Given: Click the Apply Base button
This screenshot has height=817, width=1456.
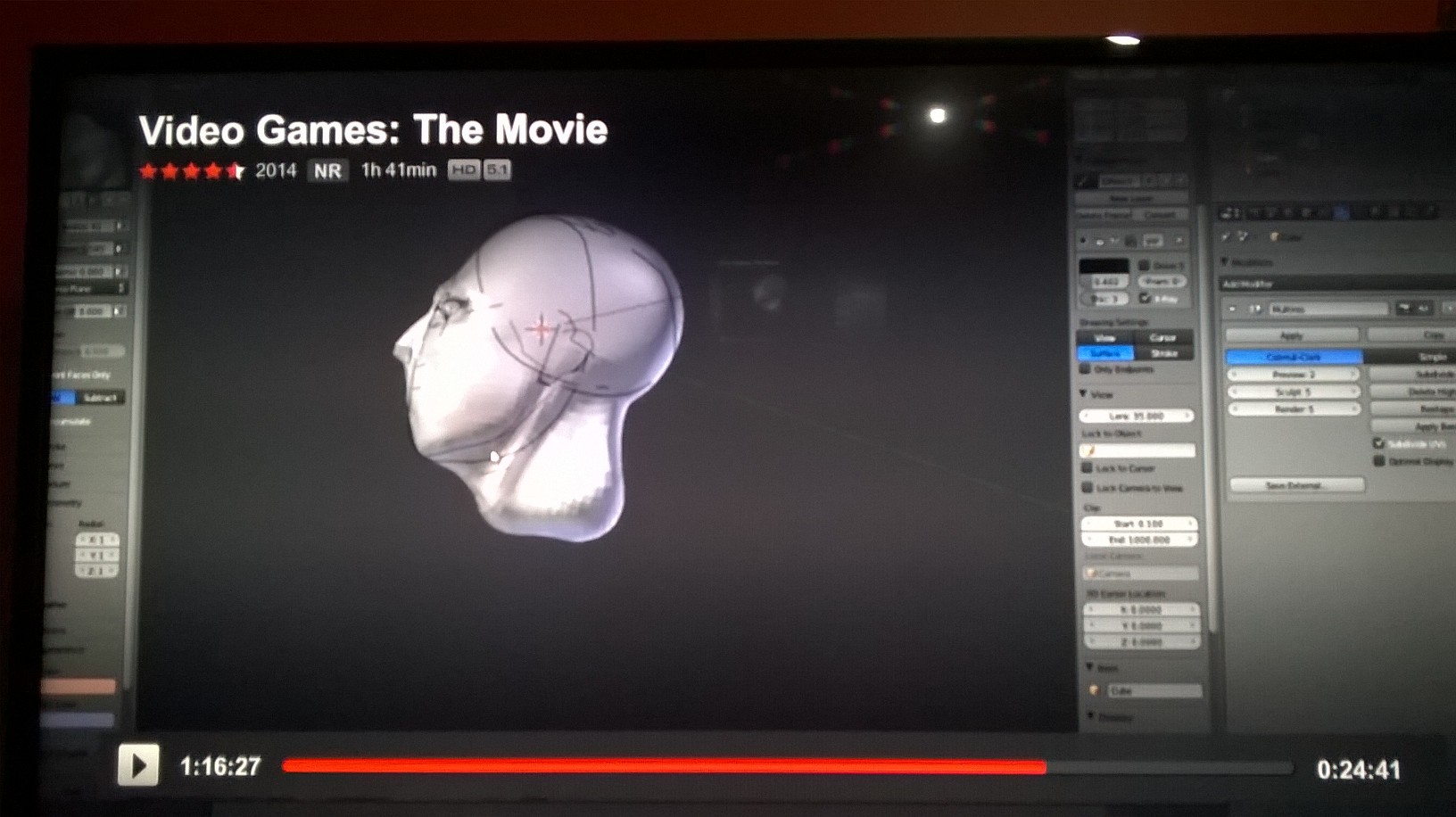Looking at the screenshot, I should [1413, 426].
